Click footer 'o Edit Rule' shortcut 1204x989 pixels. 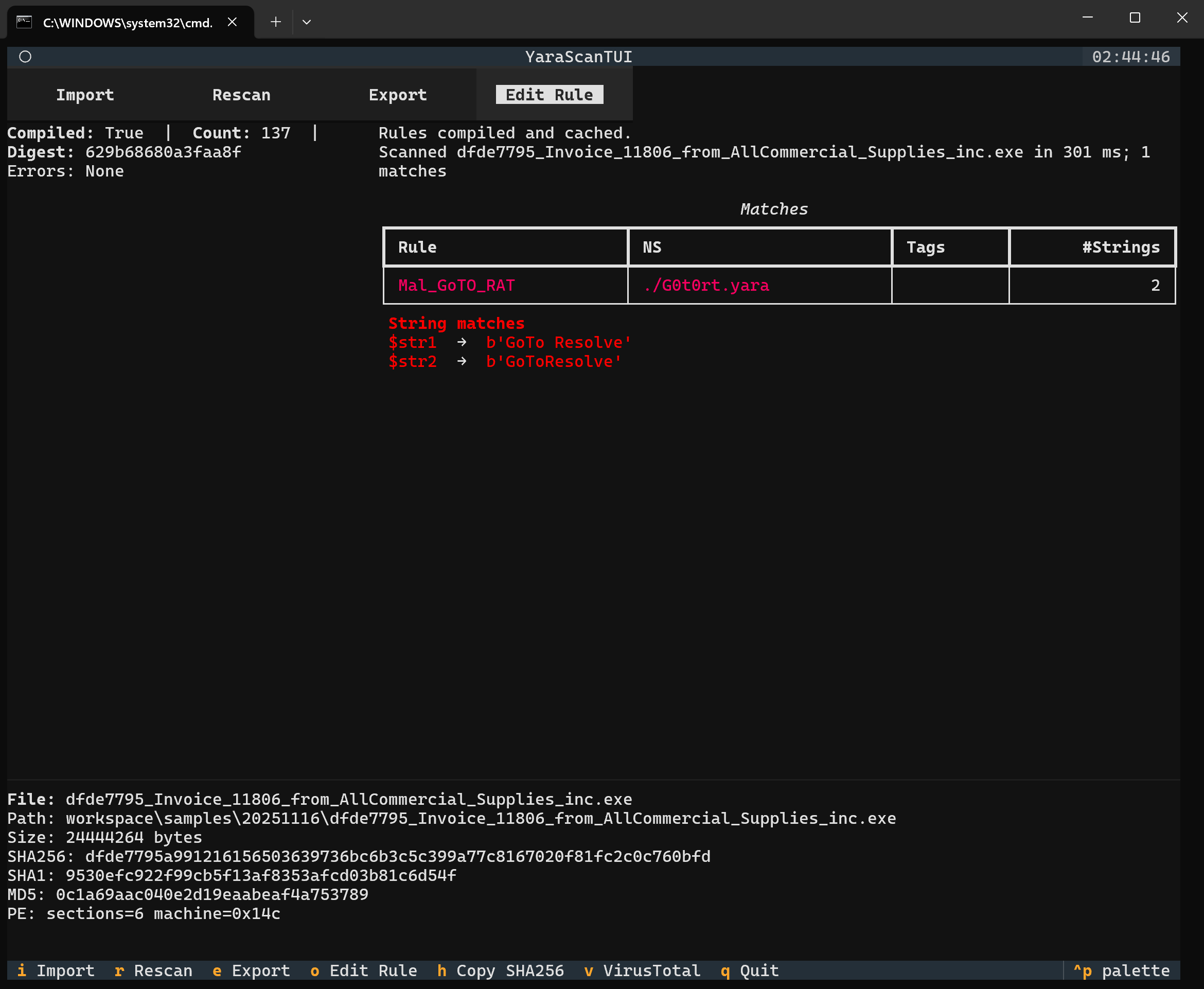[x=363, y=970]
